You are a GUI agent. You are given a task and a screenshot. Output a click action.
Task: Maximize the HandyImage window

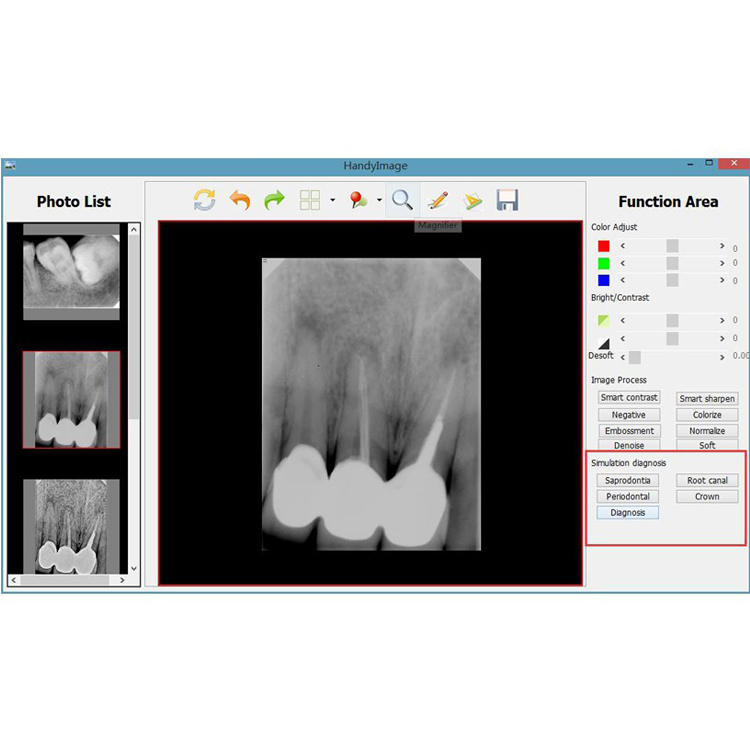(x=709, y=164)
